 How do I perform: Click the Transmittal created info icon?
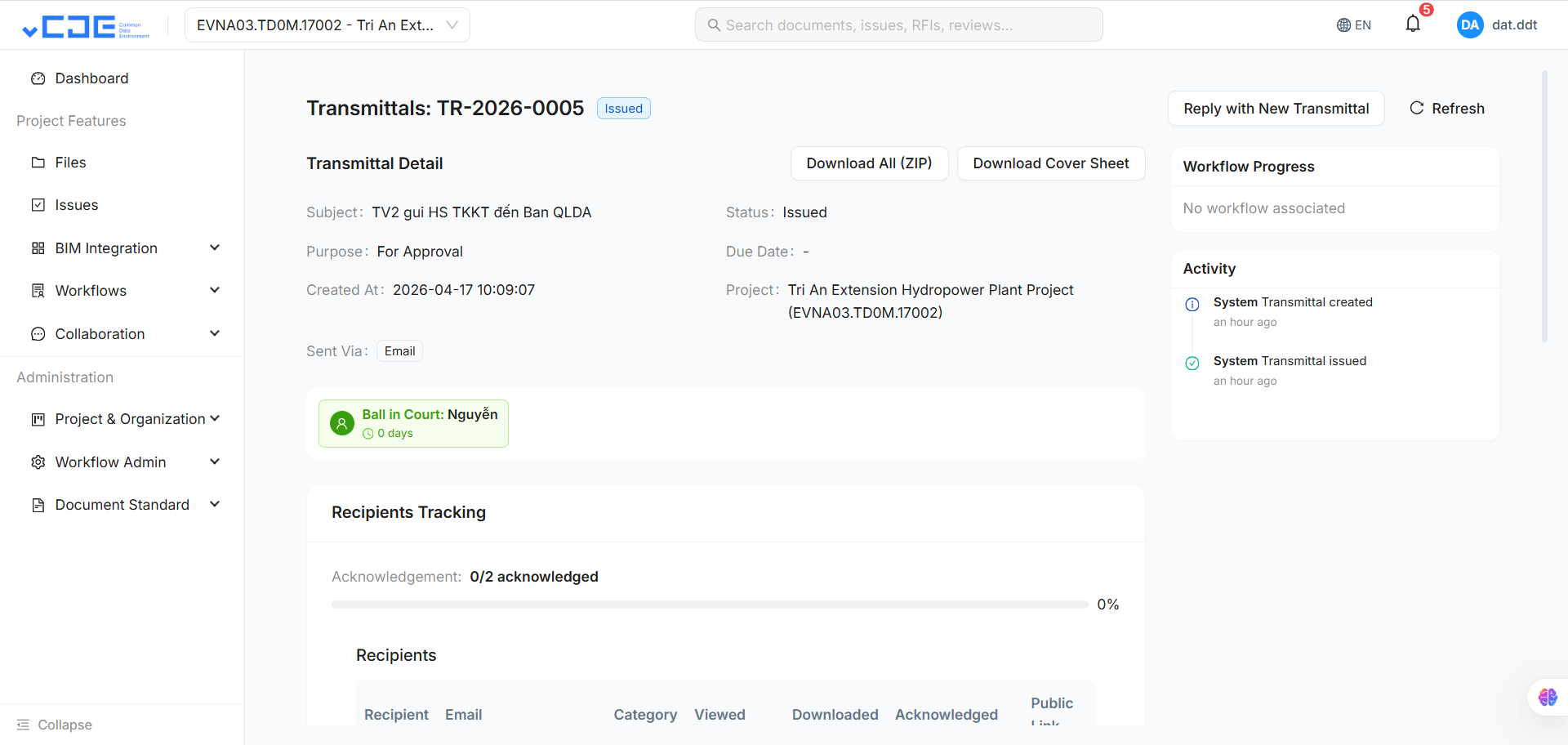coord(1192,305)
